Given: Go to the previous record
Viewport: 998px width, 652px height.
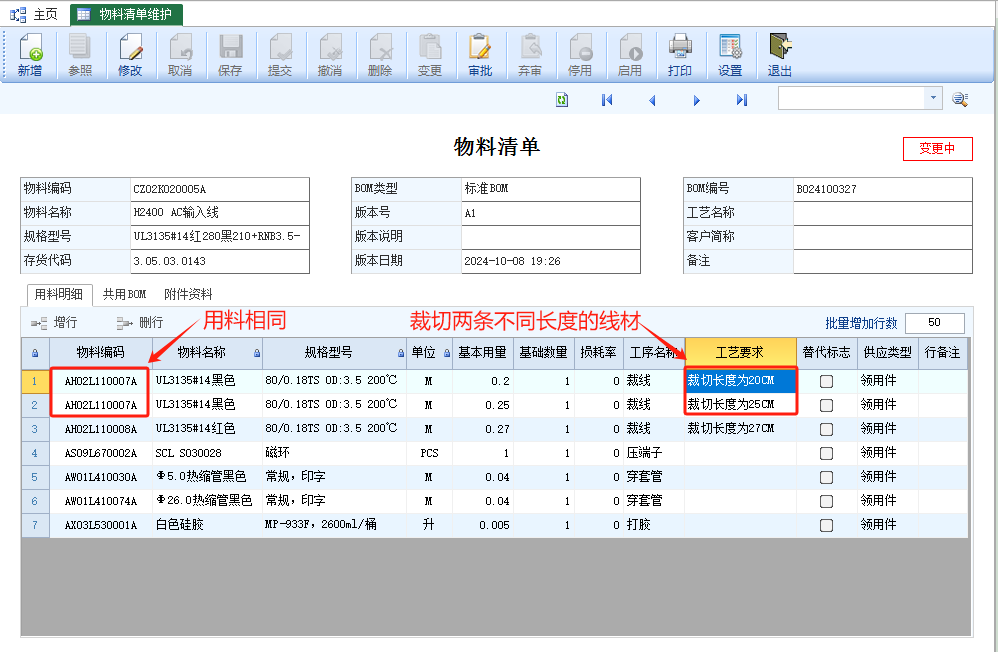Looking at the screenshot, I should click(652, 100).
